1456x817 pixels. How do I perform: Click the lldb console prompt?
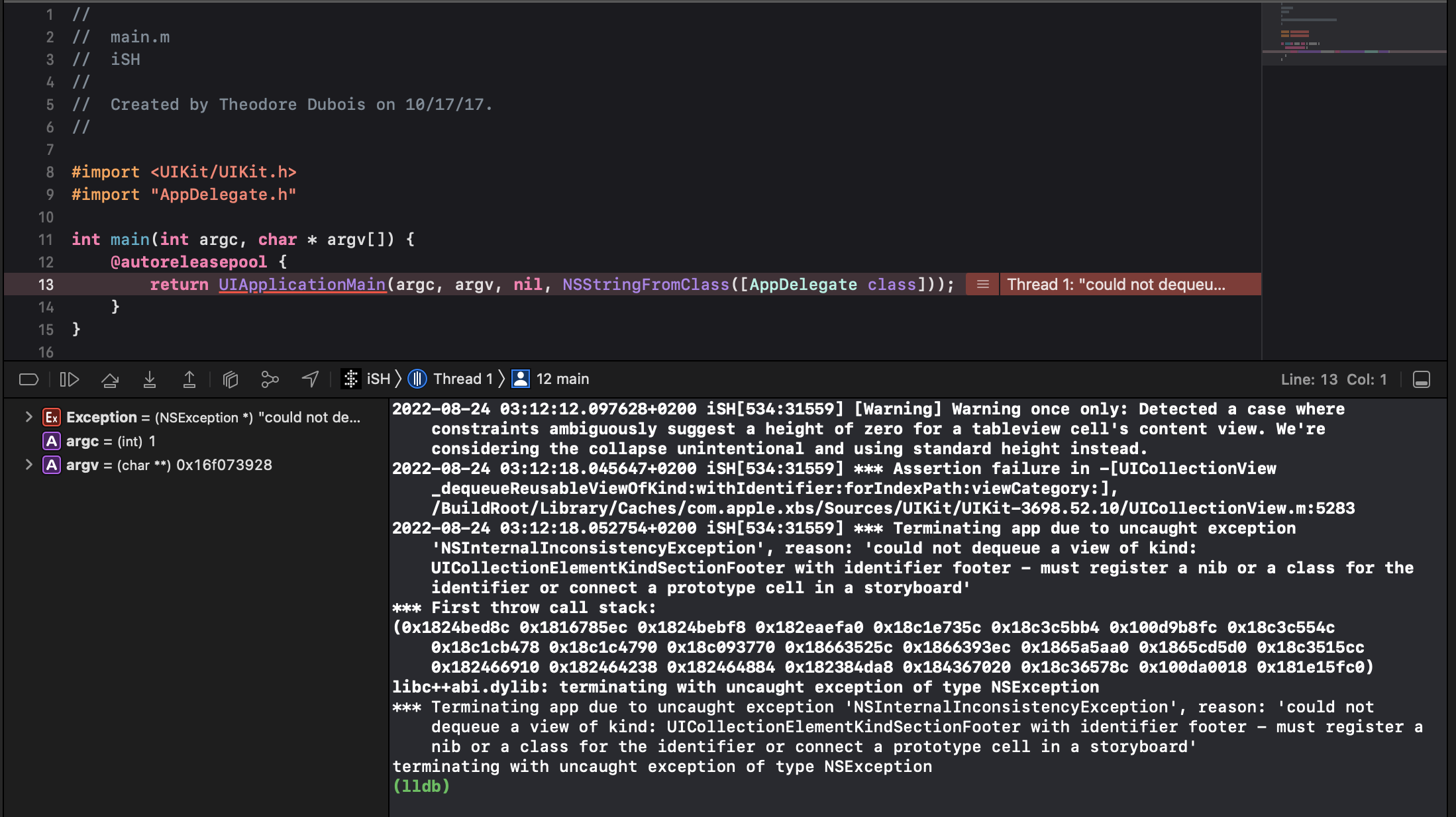(x=422, y=787)
